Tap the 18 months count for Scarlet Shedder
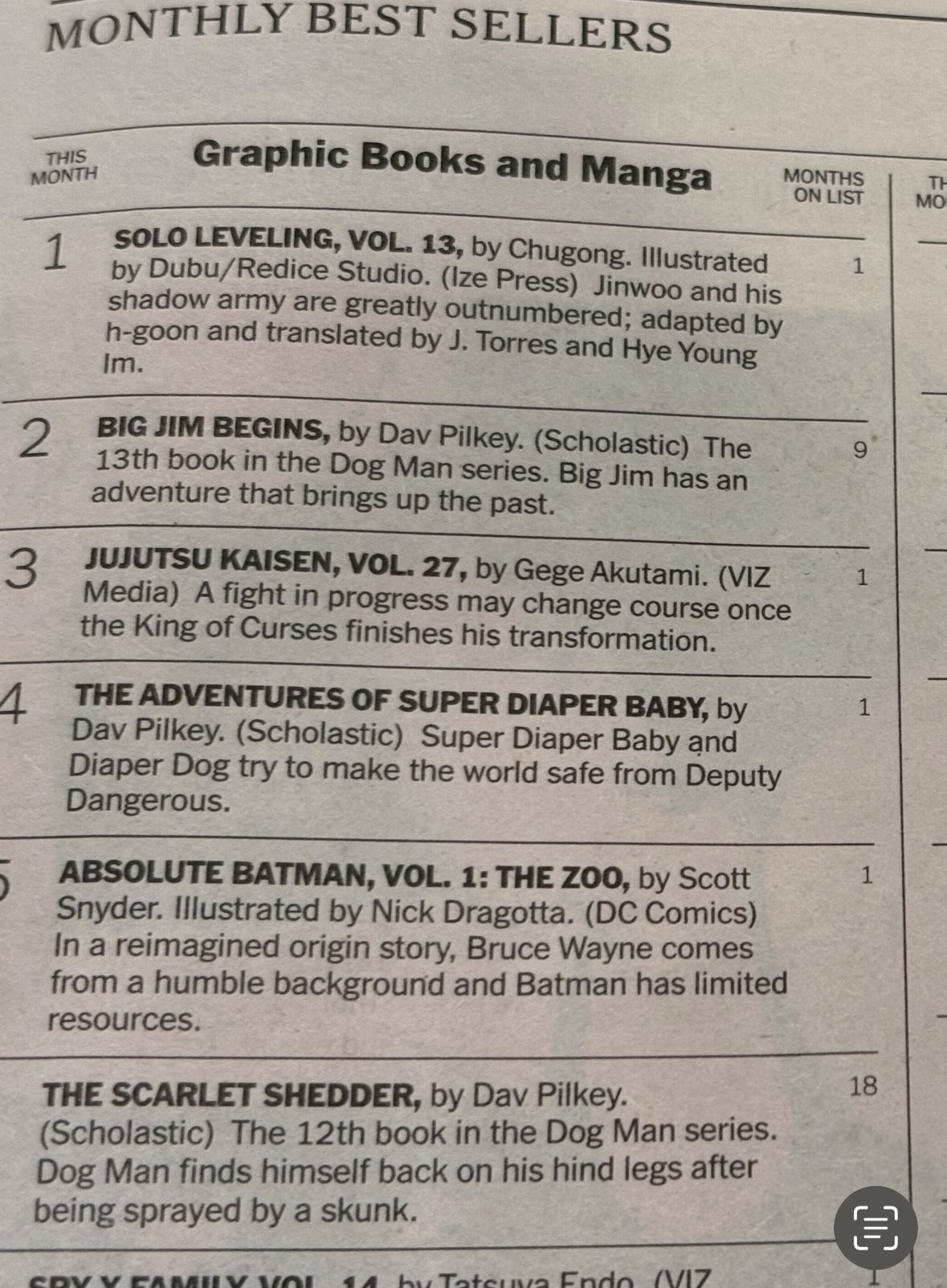This screenshot has width=947, height=1288. 863,1086
